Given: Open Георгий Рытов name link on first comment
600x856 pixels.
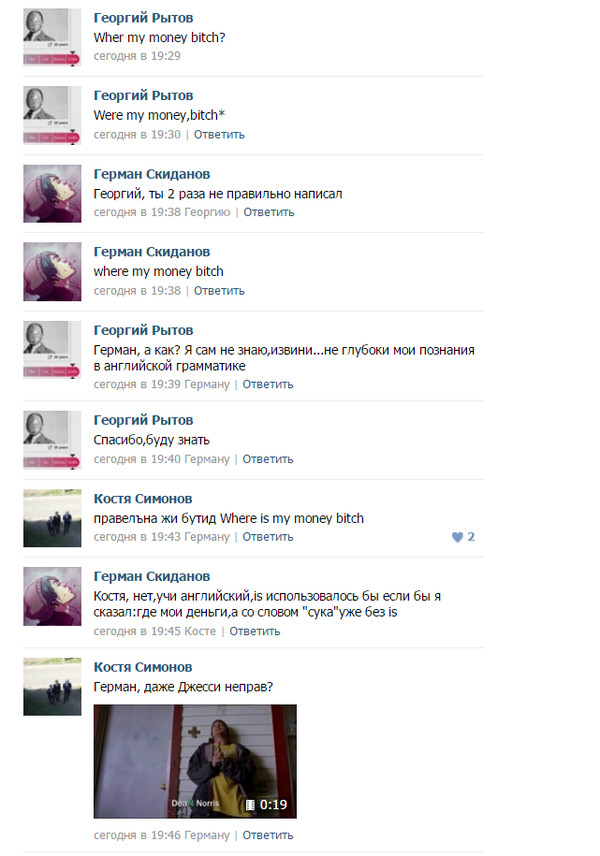Looking at the screenshot, I should click(x=143, y=18).
